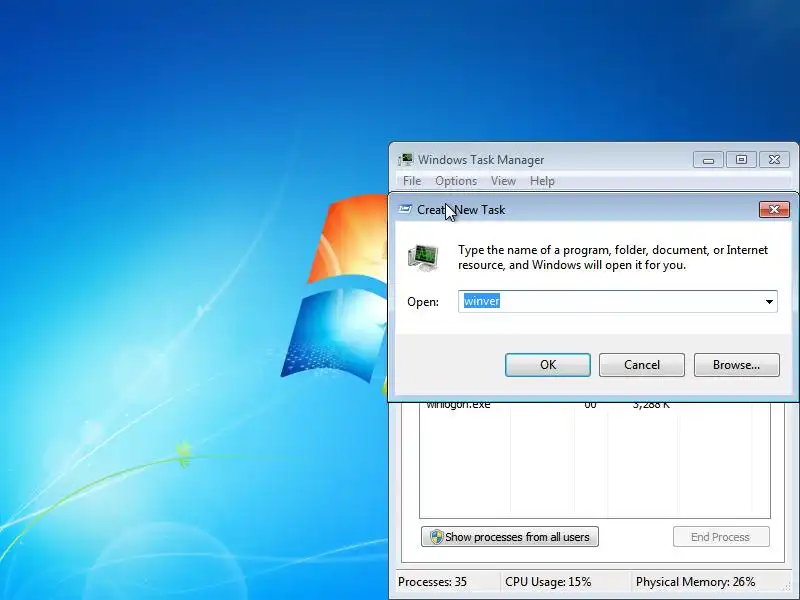Image resolution: width=800 pixels, height=600 pixels.
Task: Click the Create New Task title icon
Action: point(405,210)
